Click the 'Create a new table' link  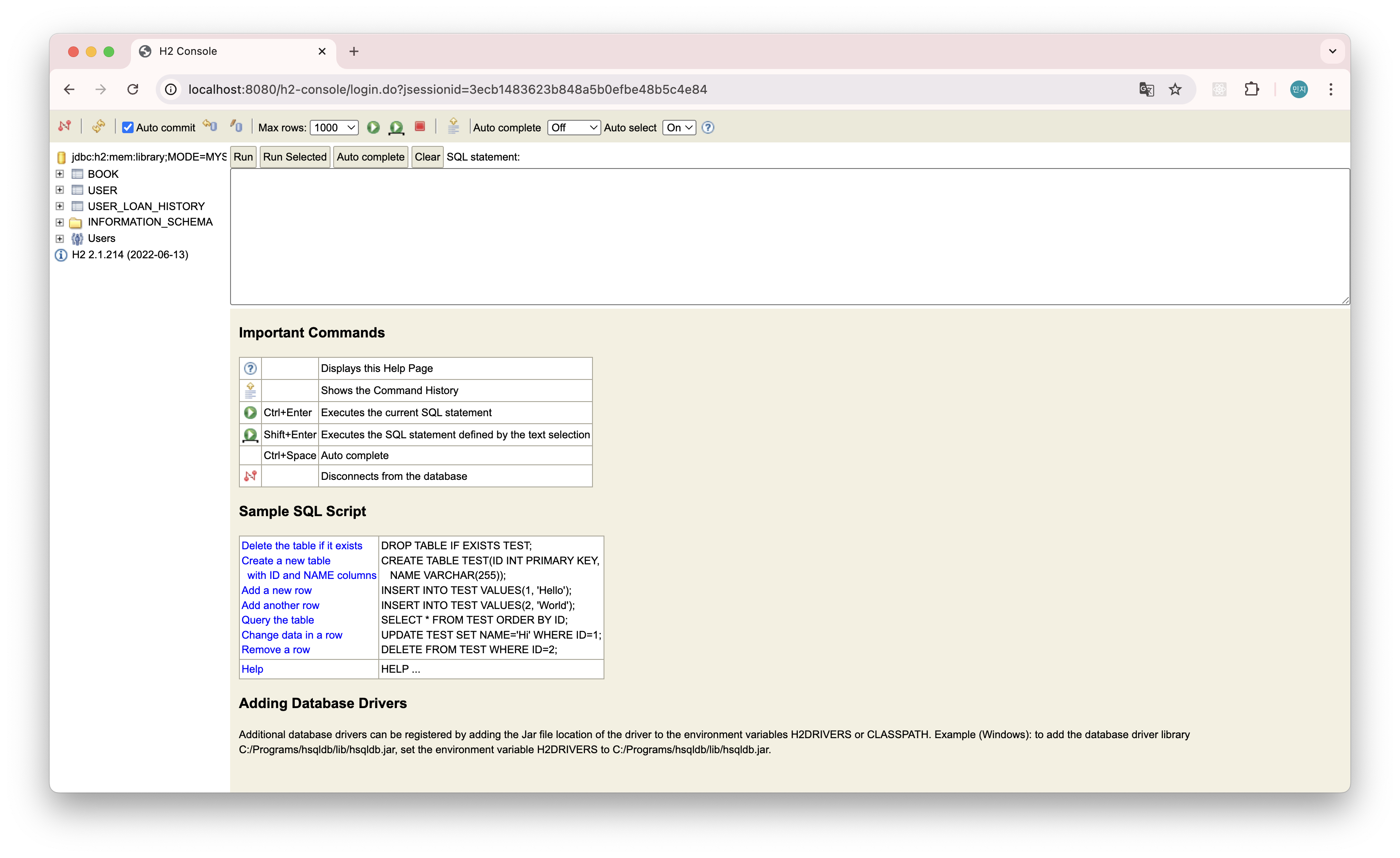[286, 560]
